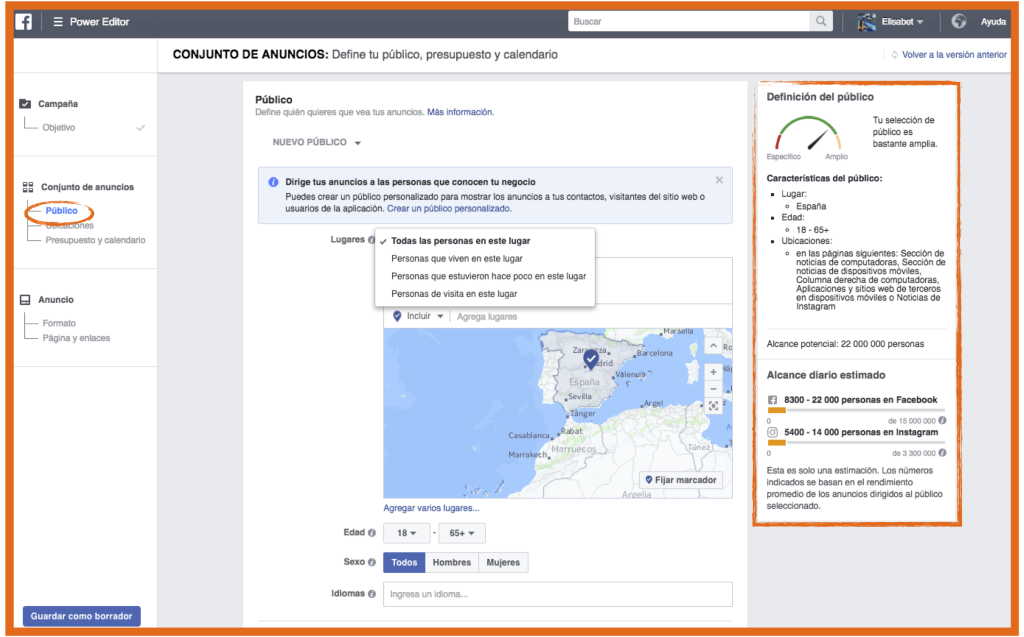Select Mujeres gender option
The height and width of the screenshot is (637, 1024).
(503, 563)
